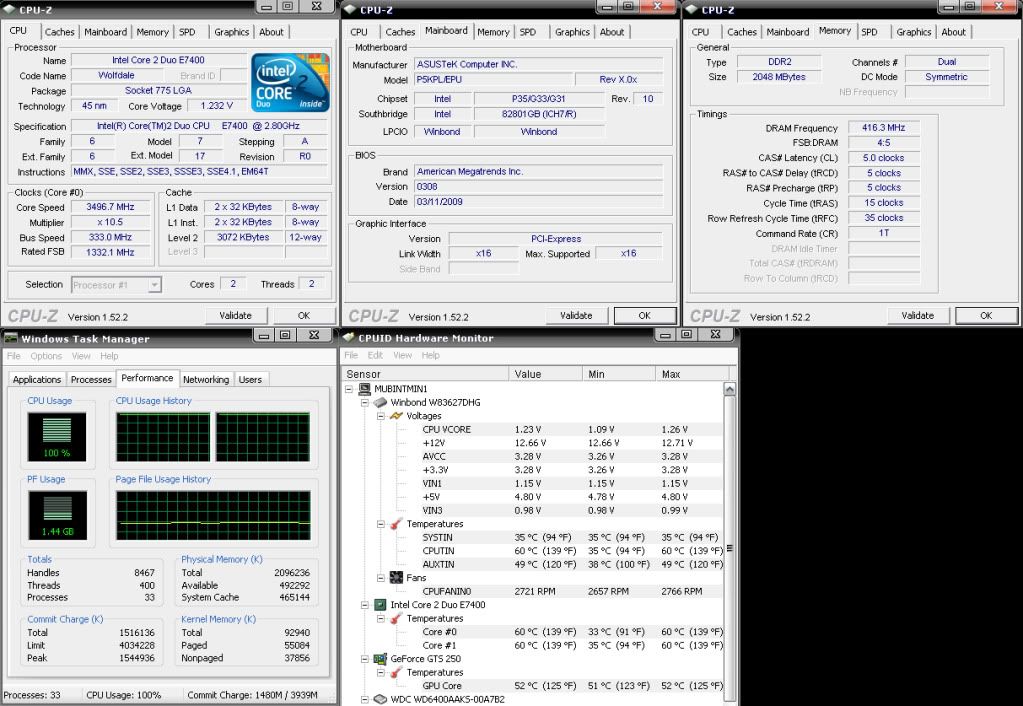Collapse the Temperatures group under Winbond
The image size is (1023, 706).
click(381, 524)
